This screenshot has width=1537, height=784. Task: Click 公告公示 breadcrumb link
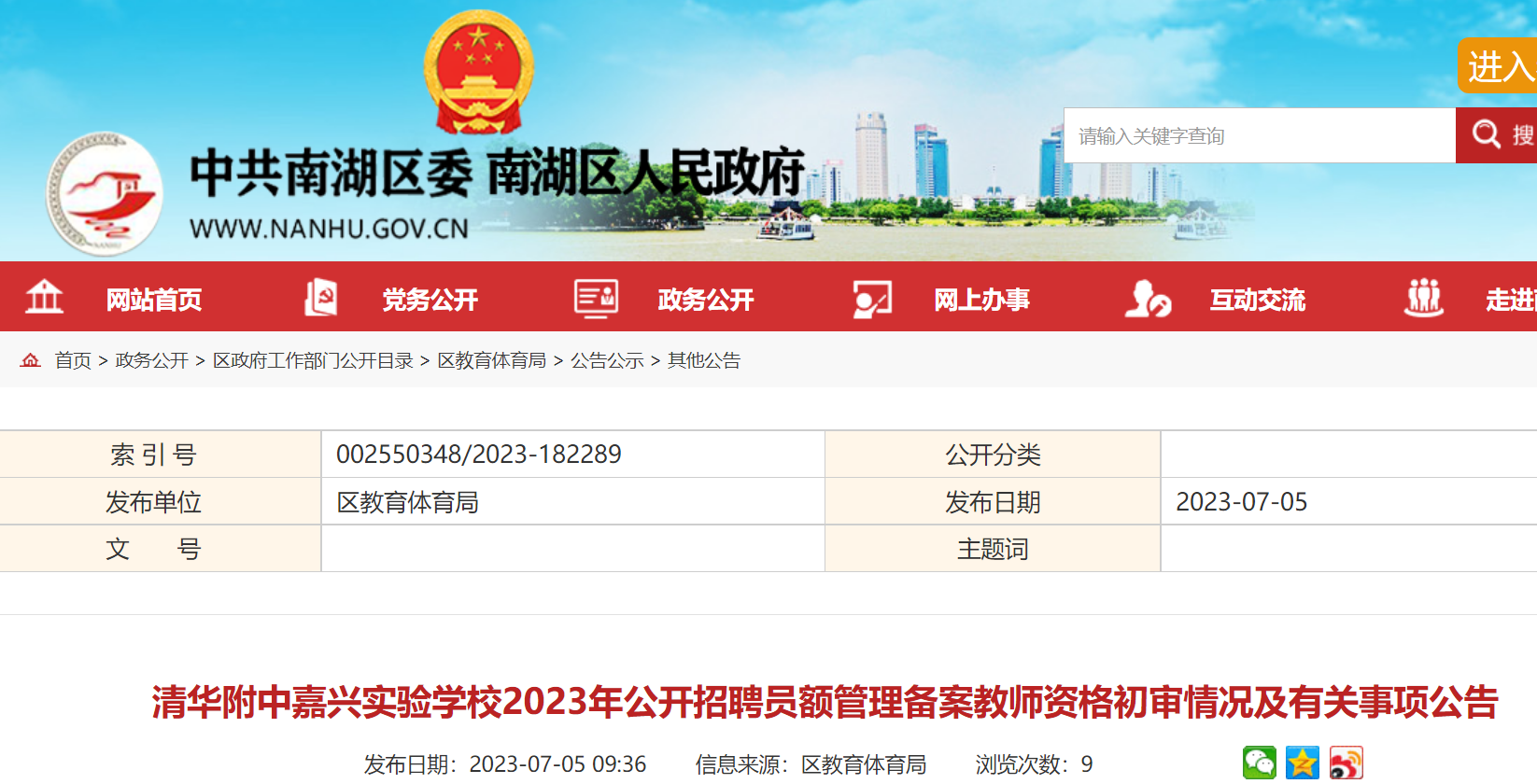607,360
